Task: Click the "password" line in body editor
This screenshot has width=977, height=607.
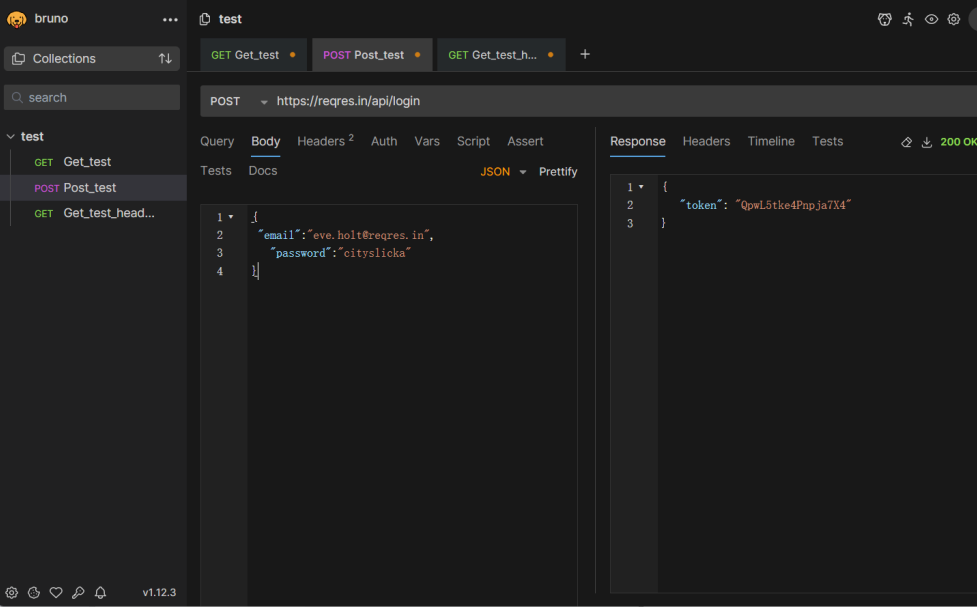Action: pyautogui.click(x=340, y=253)
